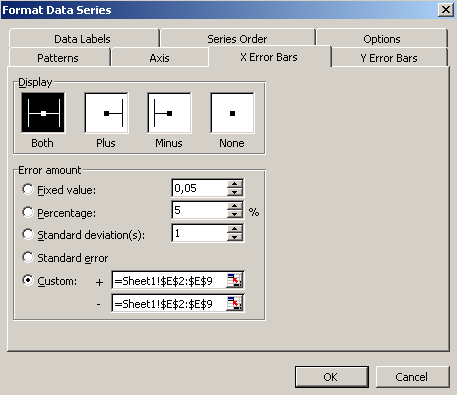
Task: Open range selector for custom plus value
Action: 235,281
